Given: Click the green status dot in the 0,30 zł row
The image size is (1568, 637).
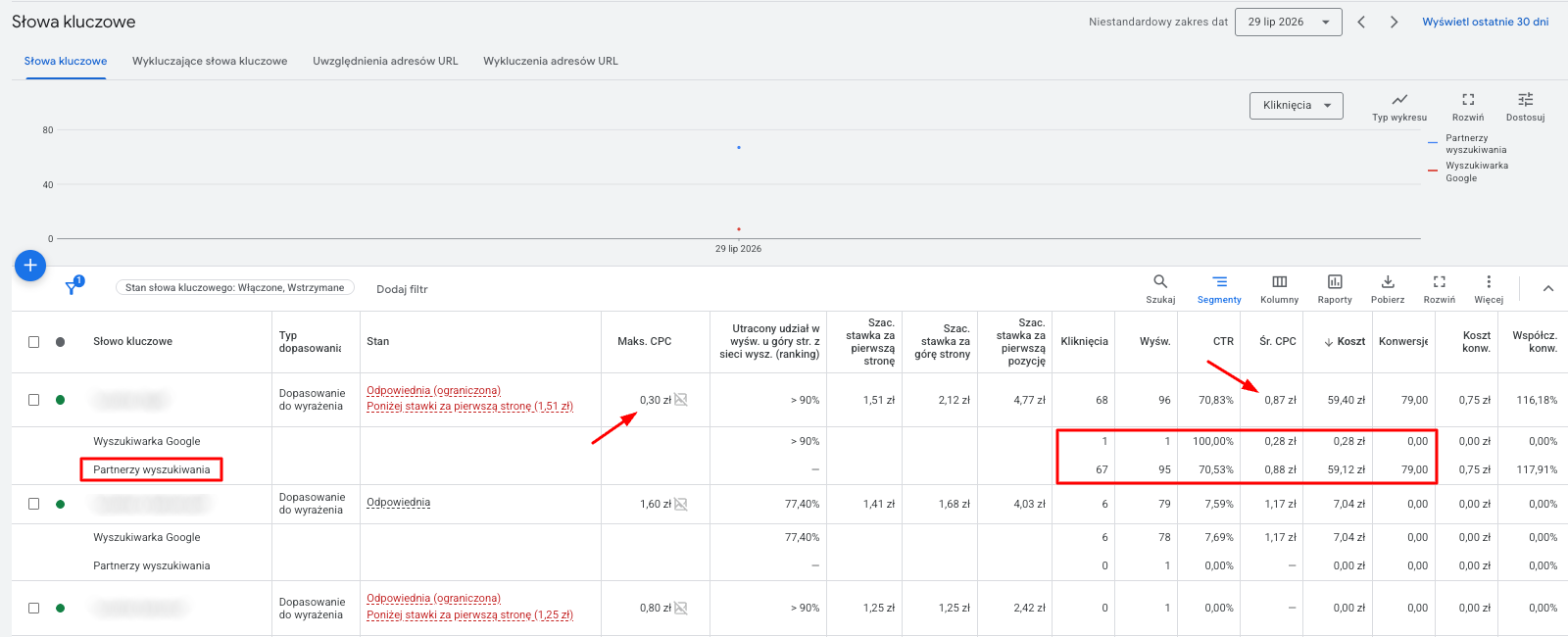Looking at the screenshot, I should [61, 400].
